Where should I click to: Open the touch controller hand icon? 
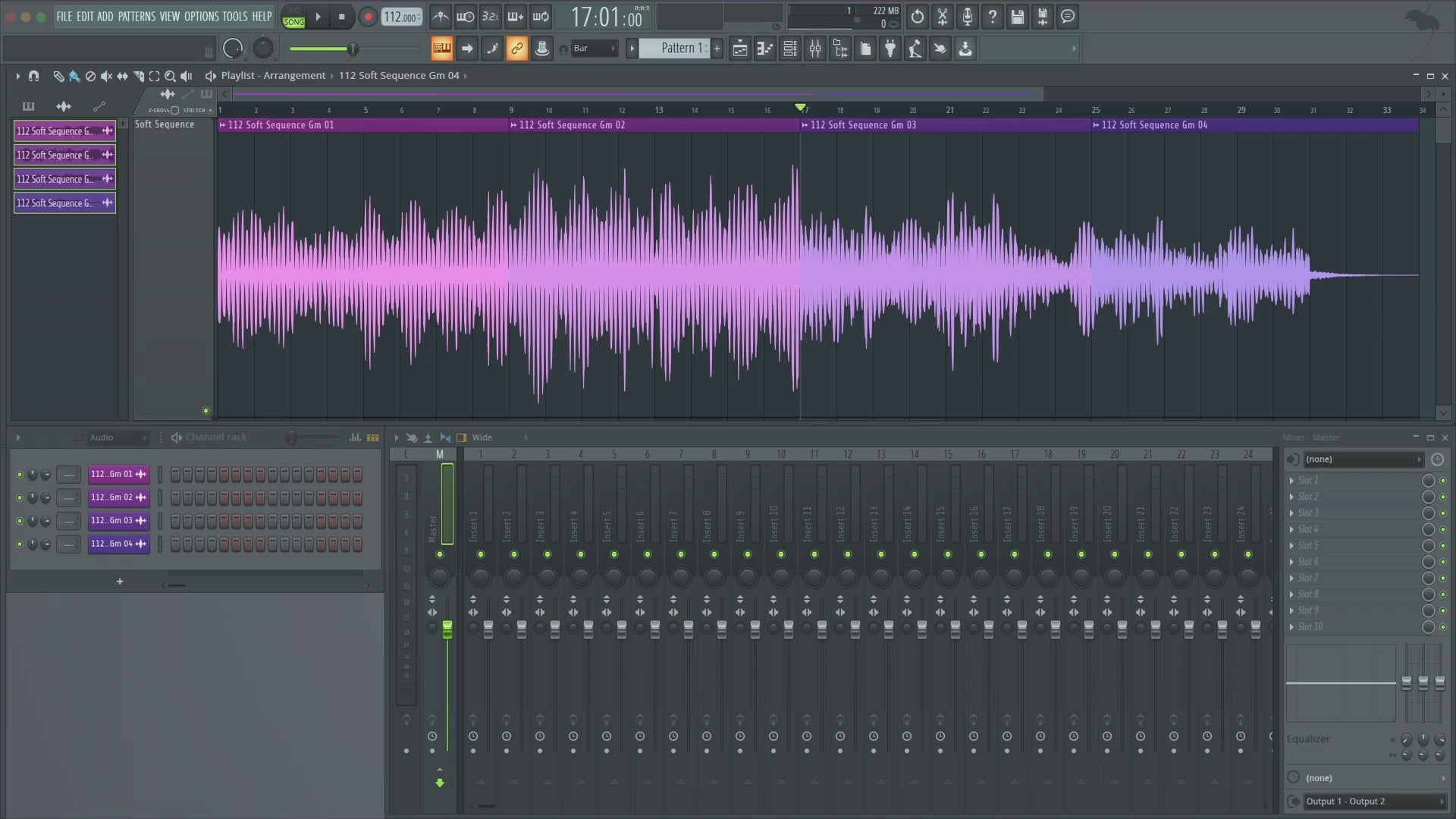point(940,49)
